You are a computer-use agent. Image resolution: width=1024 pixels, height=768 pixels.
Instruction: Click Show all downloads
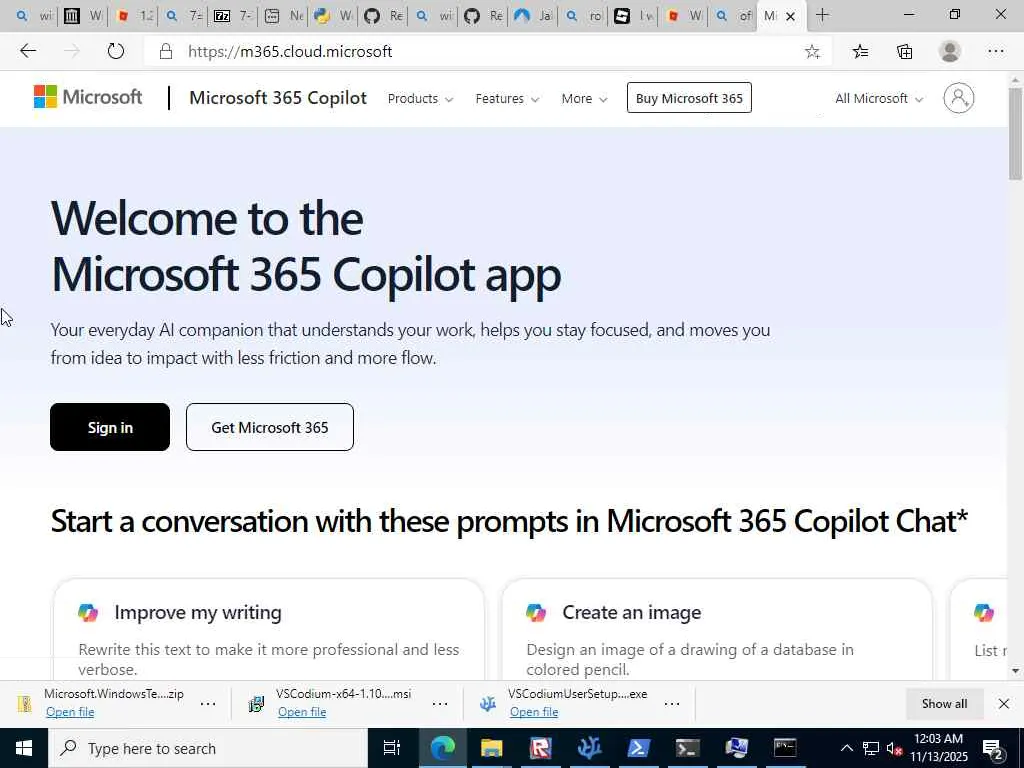[944, 703]
